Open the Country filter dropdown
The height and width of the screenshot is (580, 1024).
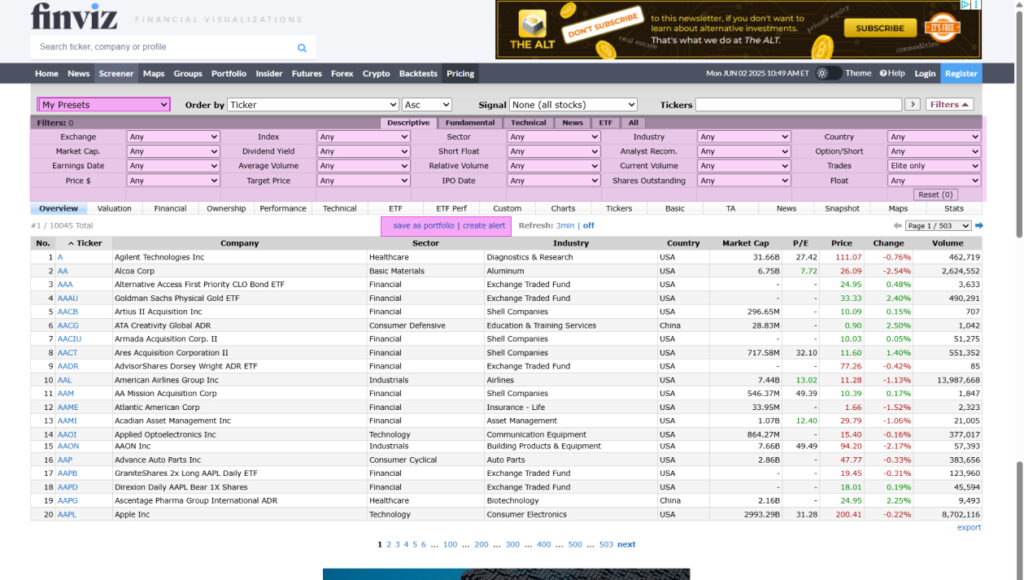click(x=934, y=137)
